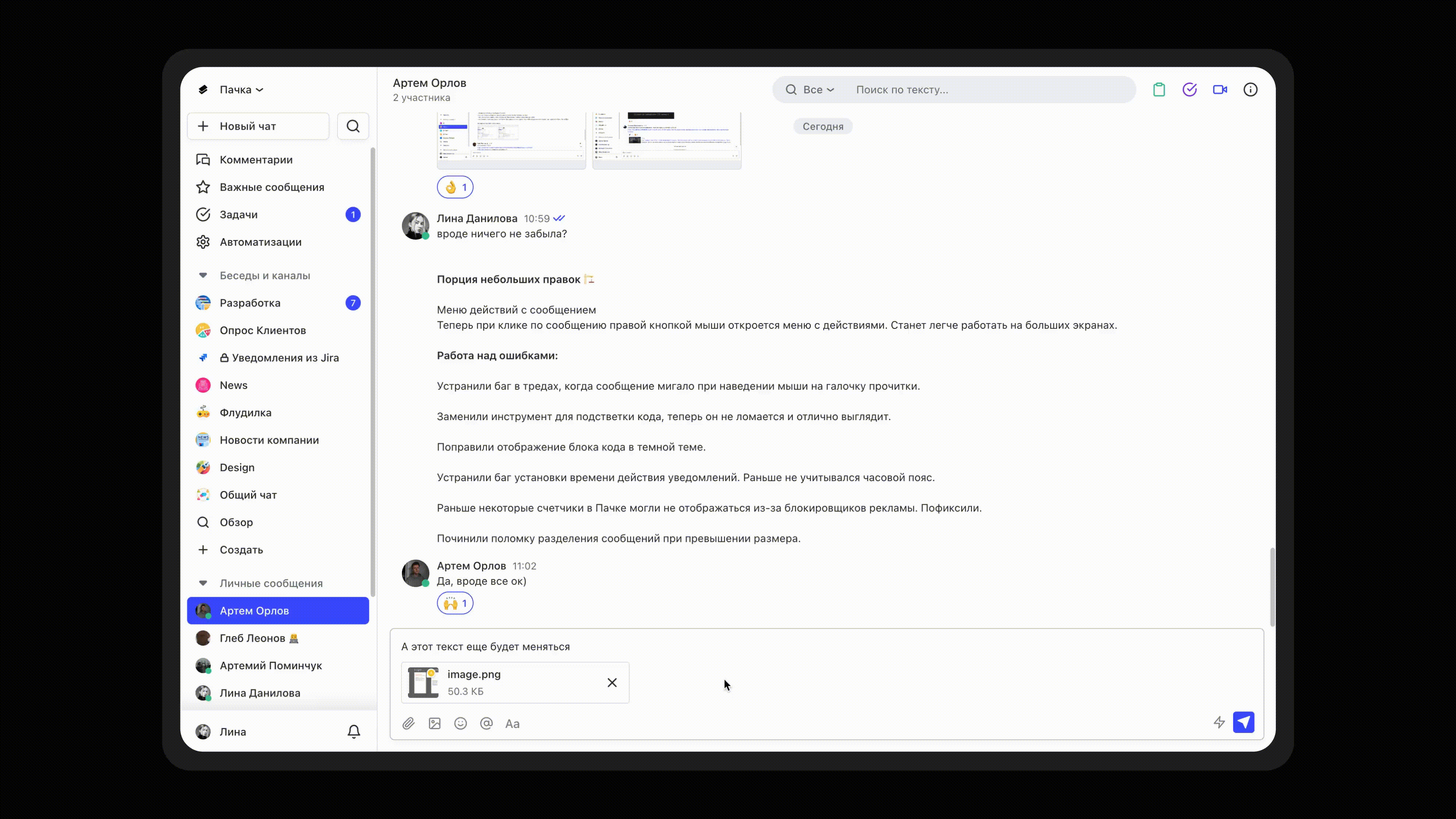Open the Задачи sidebar item
The image size is (1456, 819).
click(238, 214)
